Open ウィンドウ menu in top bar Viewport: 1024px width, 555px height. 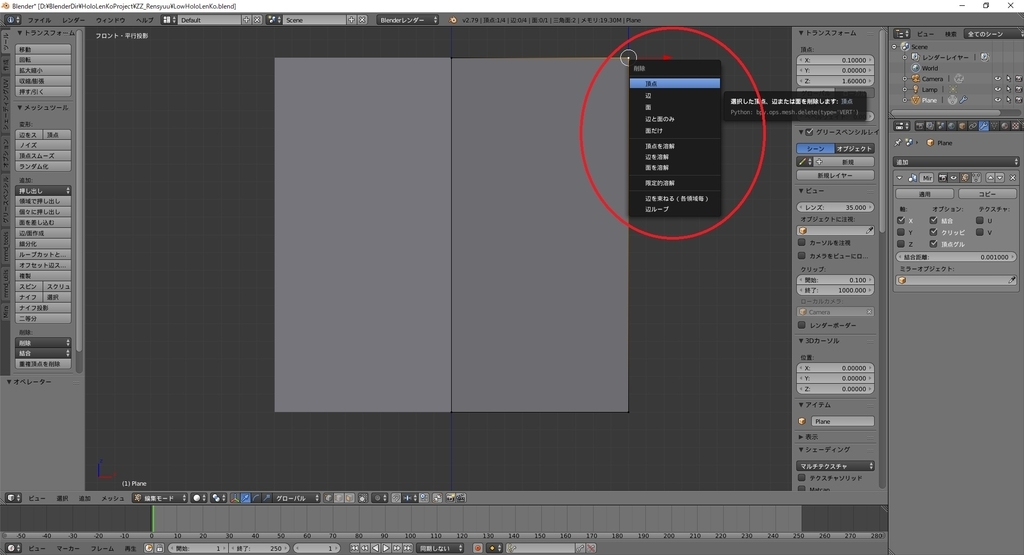click(110, 20)
